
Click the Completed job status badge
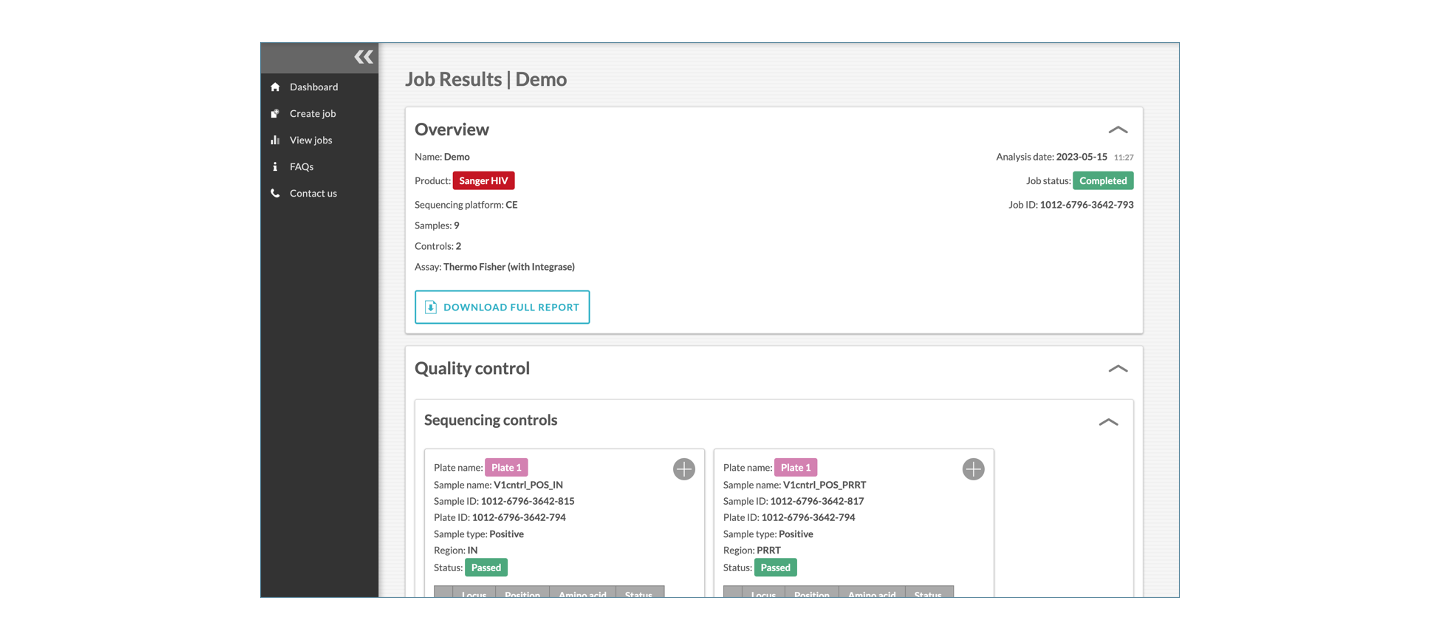(1103, 181)
